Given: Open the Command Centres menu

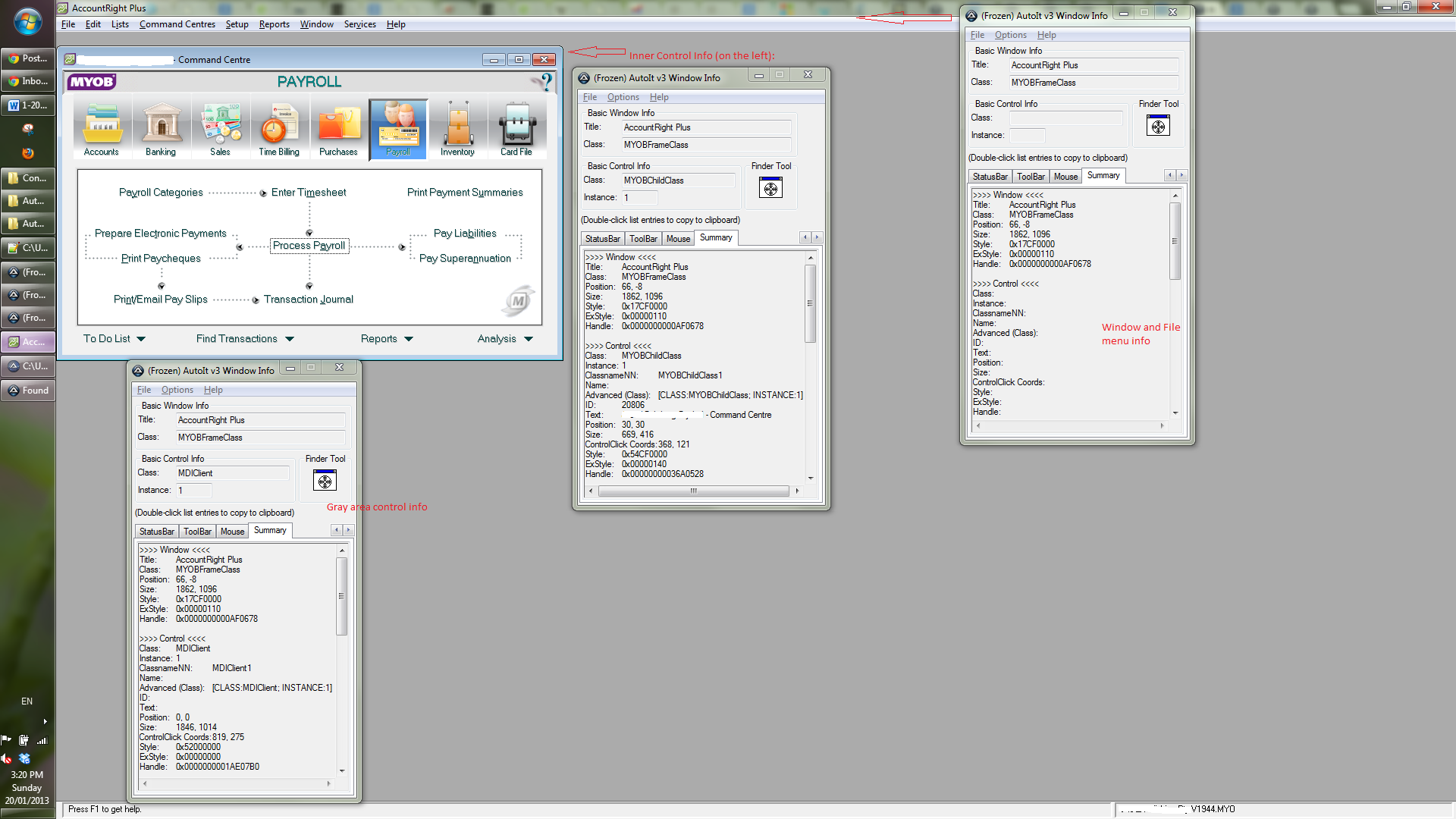Looking at the screenshot, I should (x=177, y=24).
